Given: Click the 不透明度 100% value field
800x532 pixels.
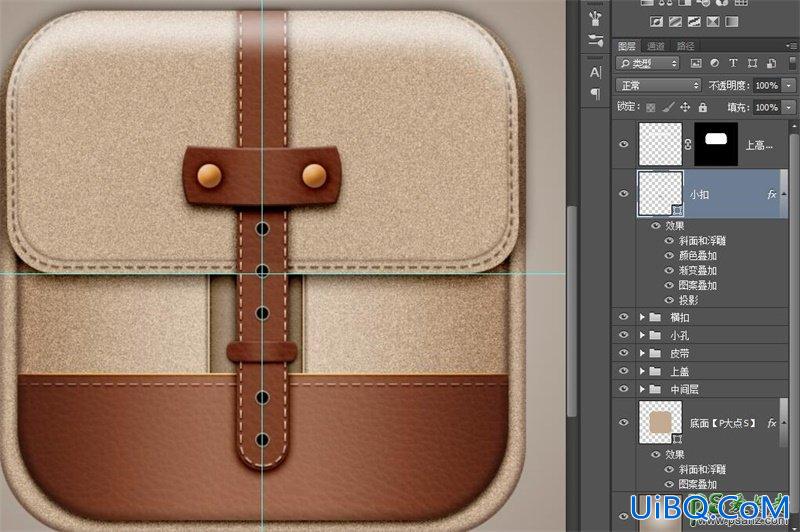Looking at the screenshot, I should pyautogui.click(x=767, y=85).
